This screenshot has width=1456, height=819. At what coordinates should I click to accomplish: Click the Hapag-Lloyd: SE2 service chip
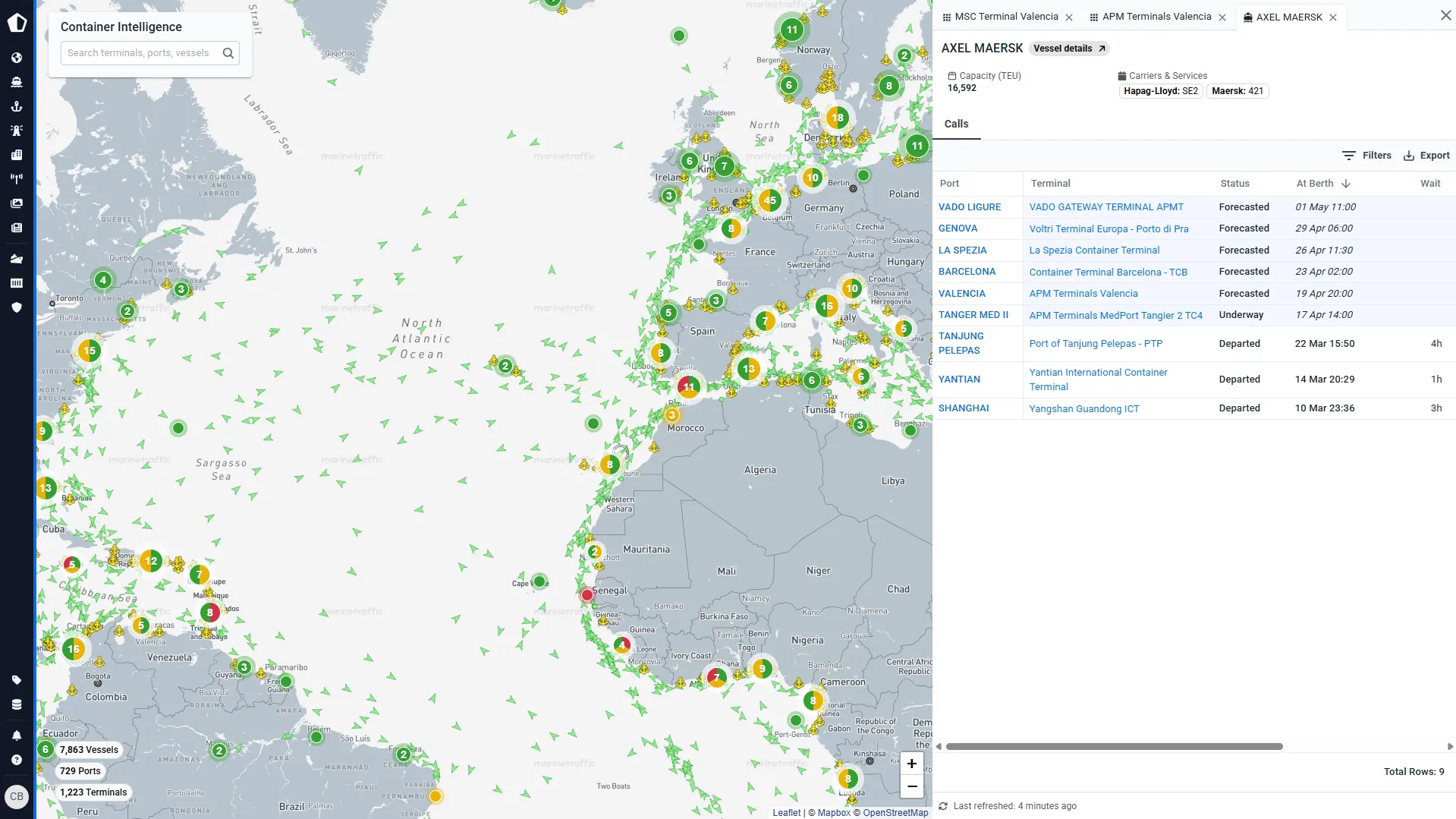[1160, 91]
